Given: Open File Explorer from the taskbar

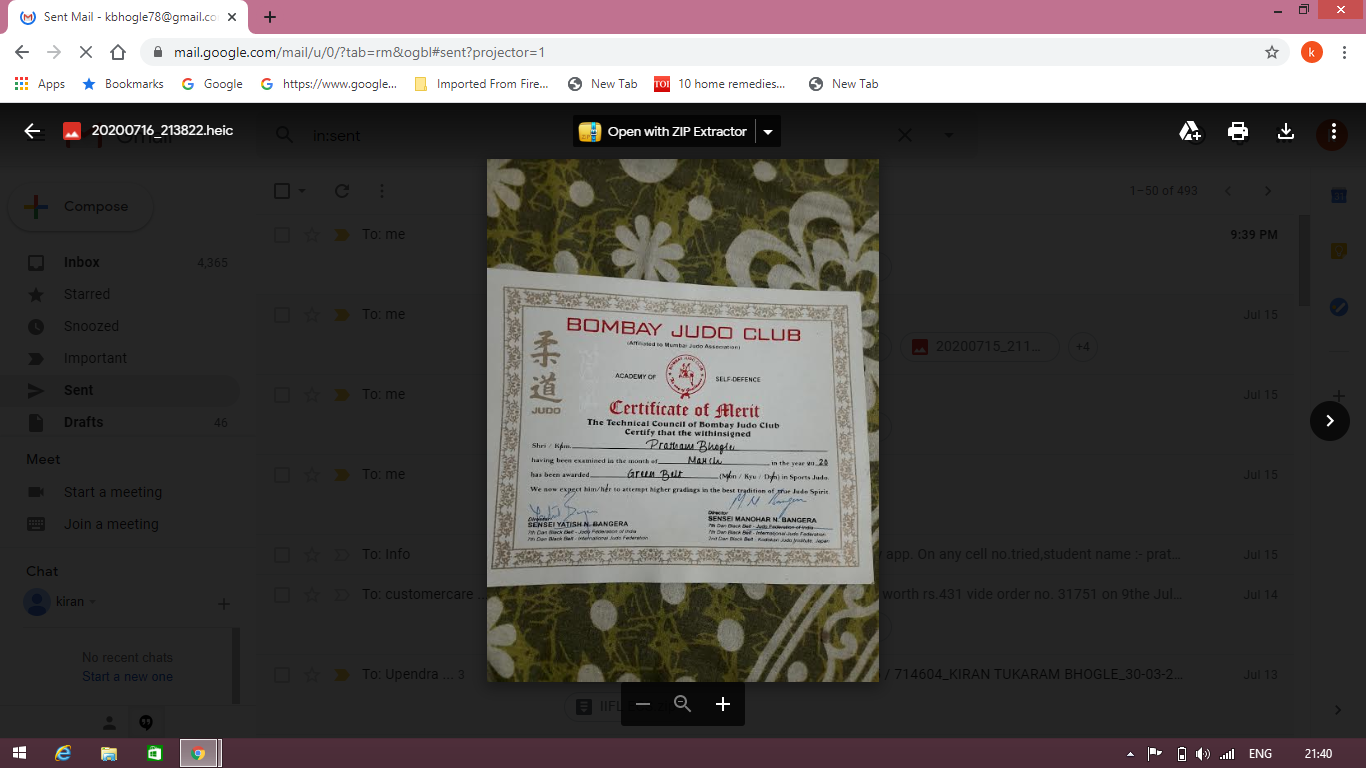Looking at the screenshot, I should [x=109, y=753].
